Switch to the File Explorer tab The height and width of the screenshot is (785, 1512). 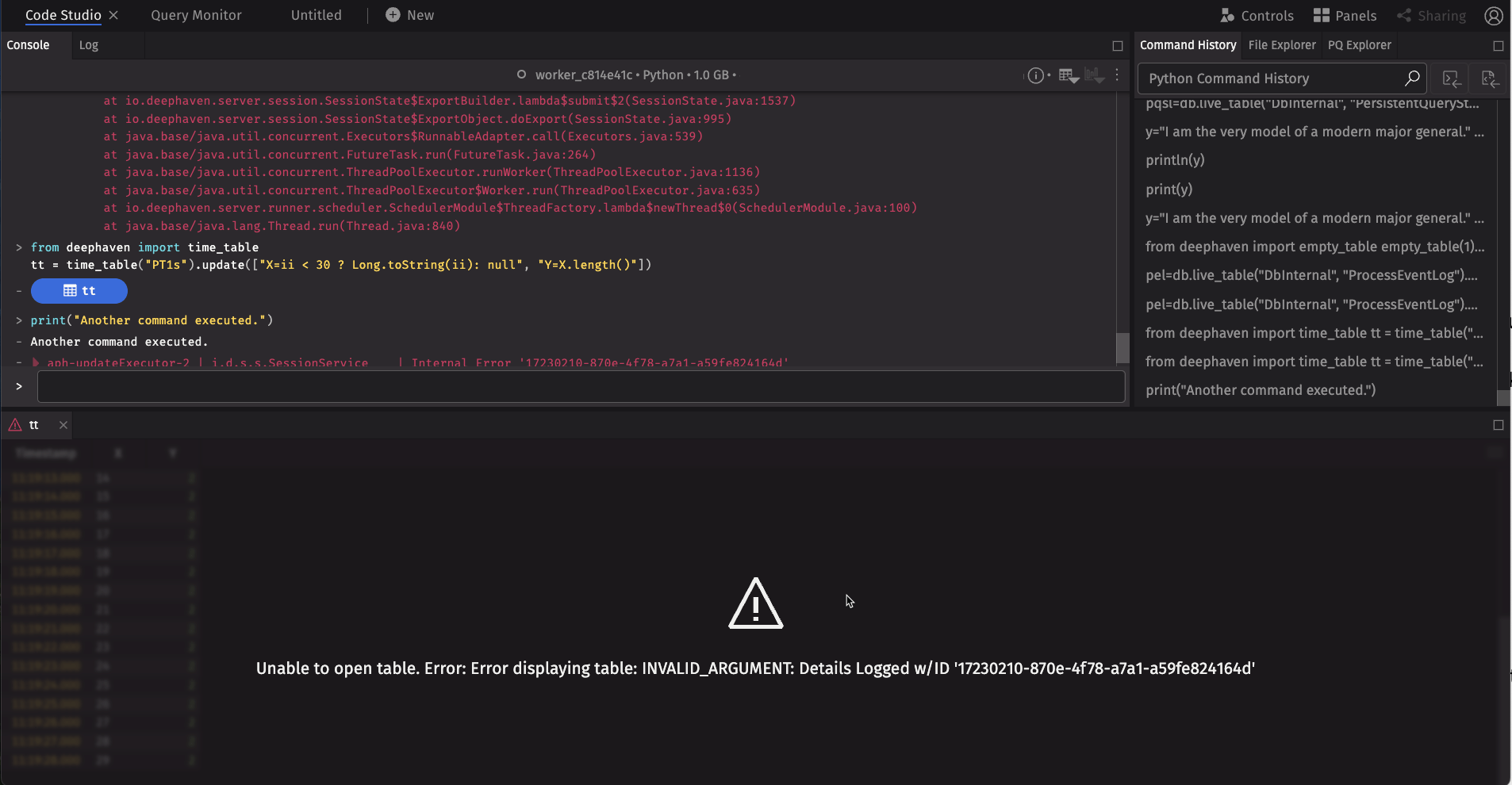(x=1281, y=45)
